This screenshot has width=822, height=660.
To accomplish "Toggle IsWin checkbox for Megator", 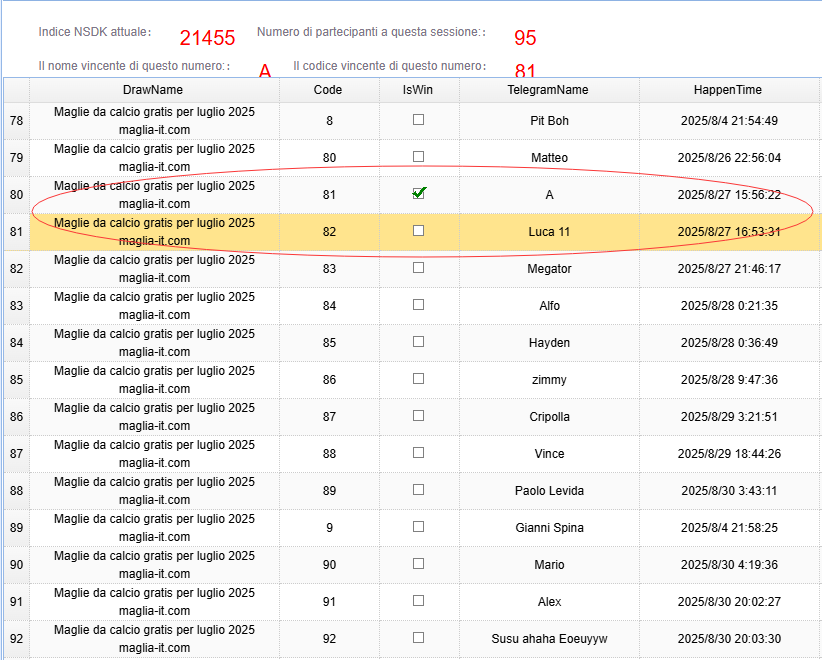I will [418, 268].
